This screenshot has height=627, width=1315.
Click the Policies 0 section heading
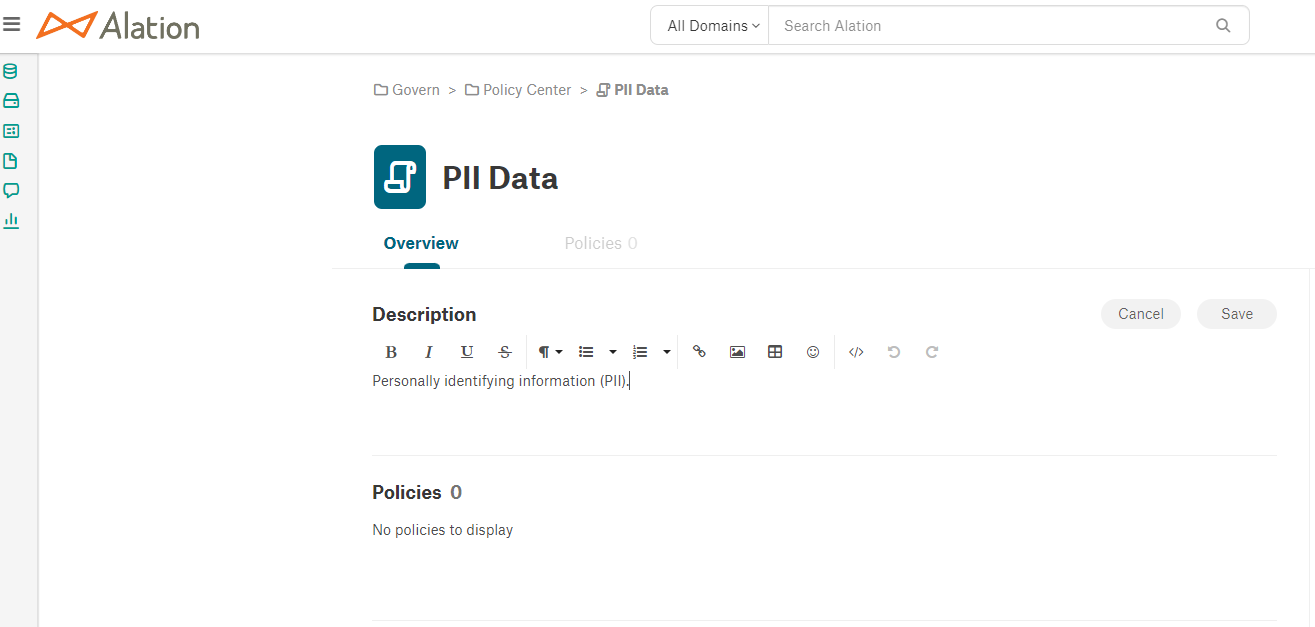(x=417, y=492)
